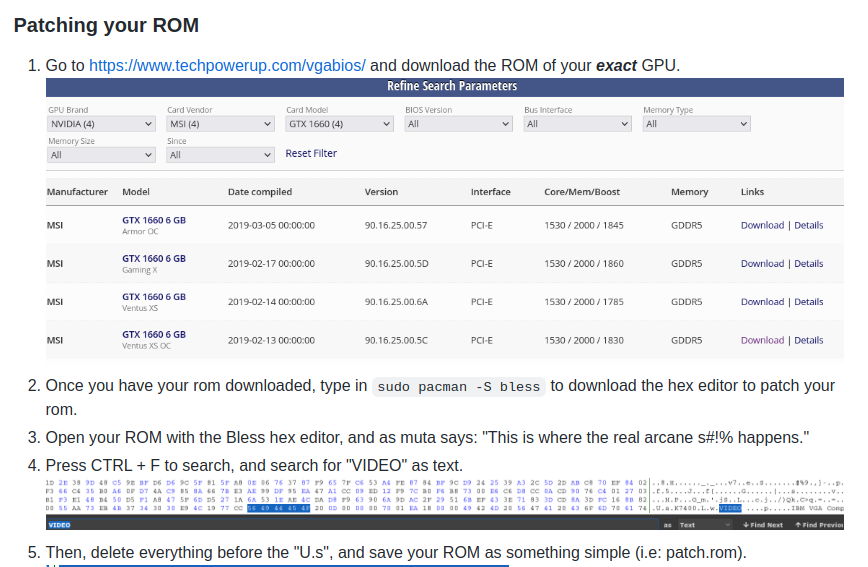The width and height of the screenshot is (868, 567).
Task: Open the GTX 1660 6 GB Gaming X model
Action: [154, 259]
